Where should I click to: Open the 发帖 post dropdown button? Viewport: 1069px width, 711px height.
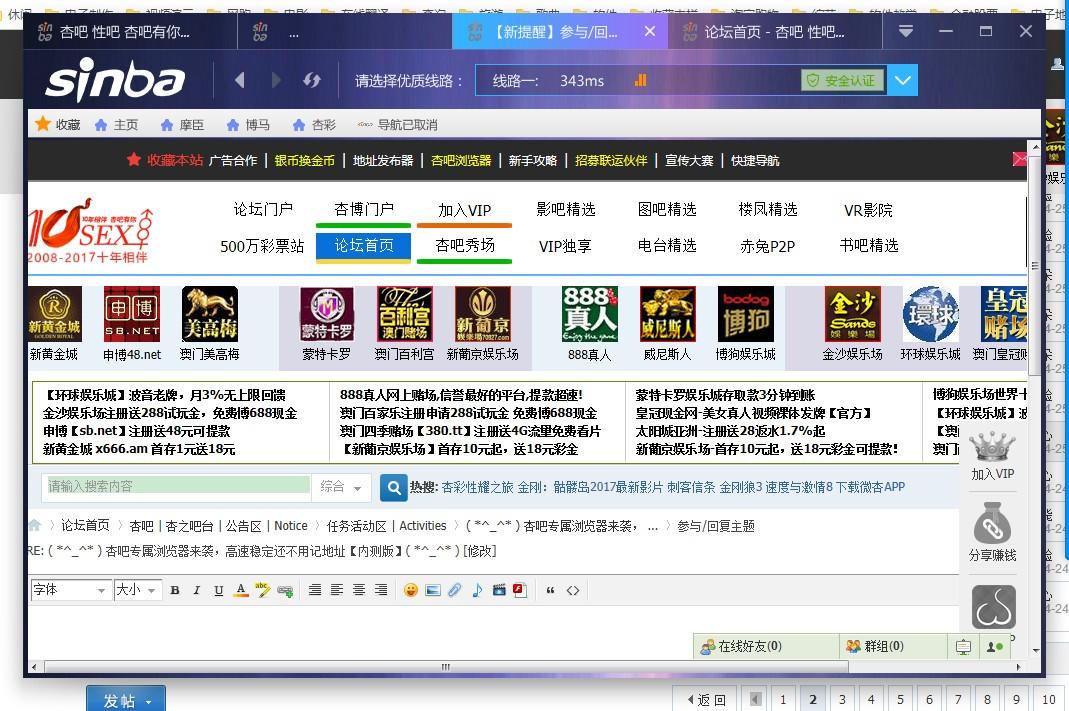pyautogui.click(x=126, y=700)
